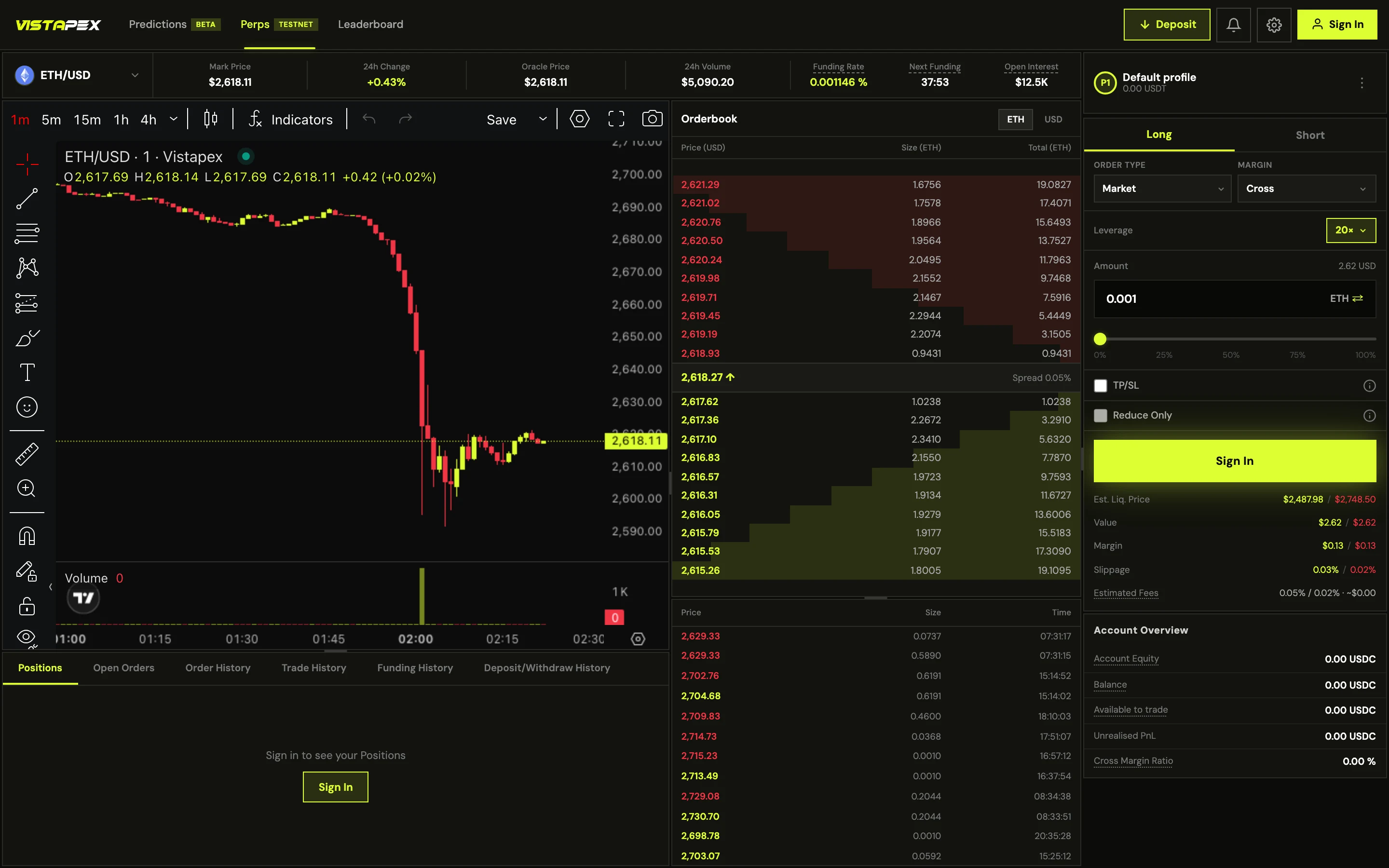1389x868 pixels.
Task: Switch orderbook units to USD
Action: coord(1053,120)
